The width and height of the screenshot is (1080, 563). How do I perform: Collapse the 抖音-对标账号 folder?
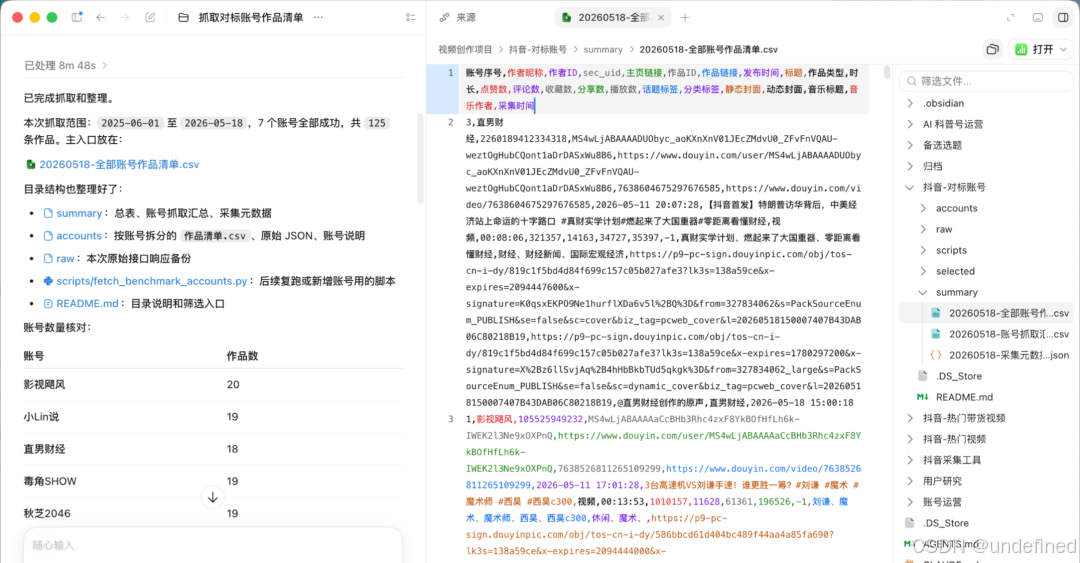910,187
